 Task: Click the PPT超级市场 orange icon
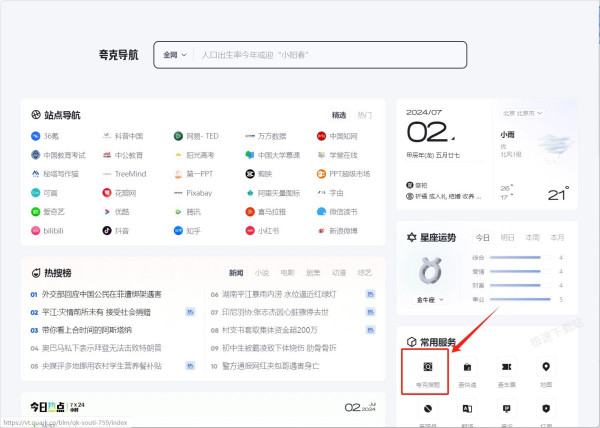point(321,174)
